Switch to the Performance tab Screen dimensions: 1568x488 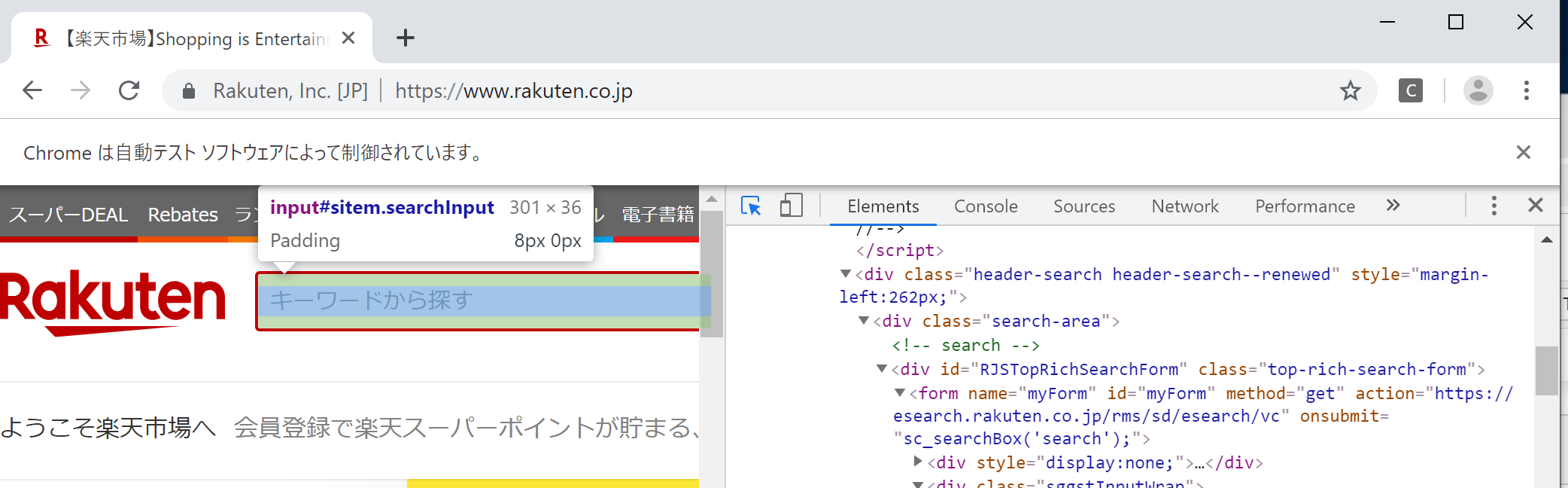pos(1305,206)
